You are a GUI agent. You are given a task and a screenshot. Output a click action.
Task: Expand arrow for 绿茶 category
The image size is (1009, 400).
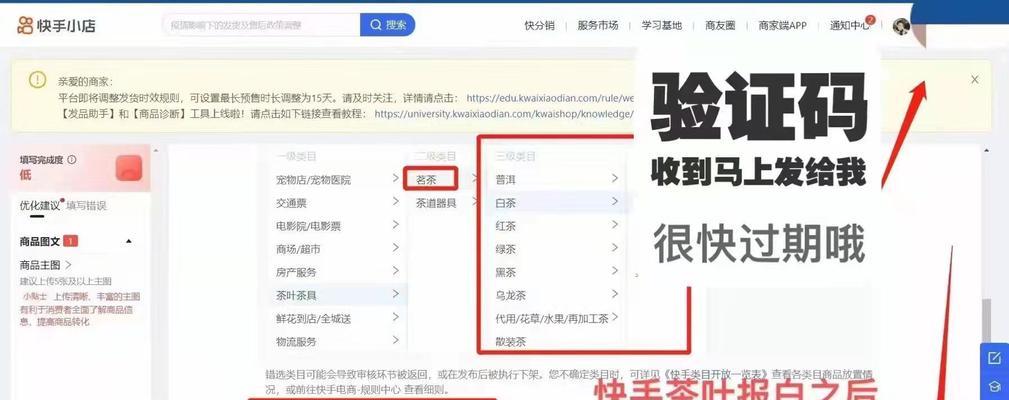615,248
